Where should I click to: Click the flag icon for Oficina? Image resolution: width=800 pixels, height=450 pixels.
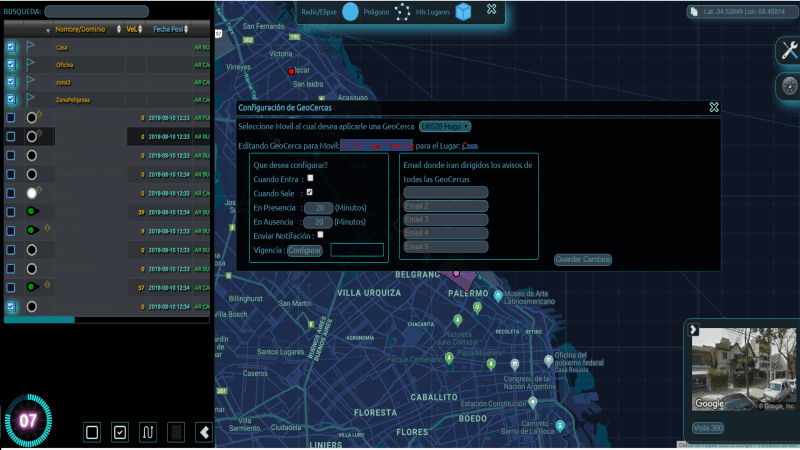[x=31, y=64]
